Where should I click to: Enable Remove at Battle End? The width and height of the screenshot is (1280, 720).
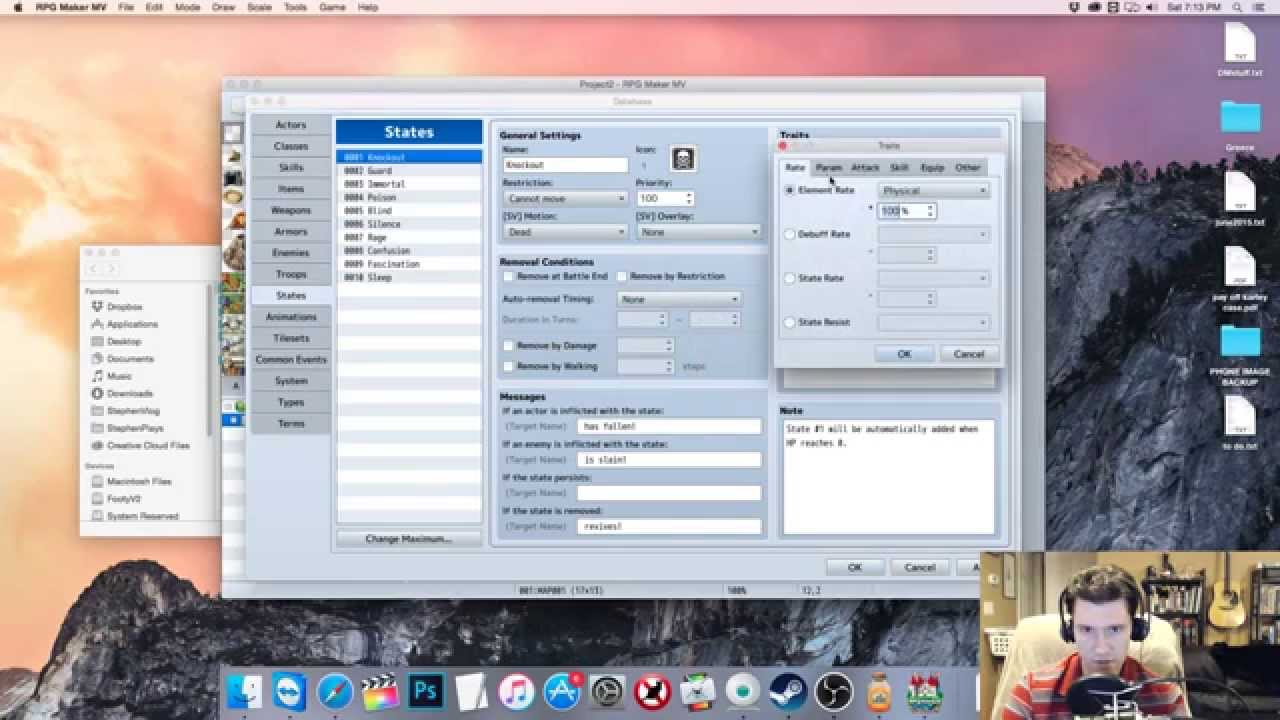coord(508,276)
